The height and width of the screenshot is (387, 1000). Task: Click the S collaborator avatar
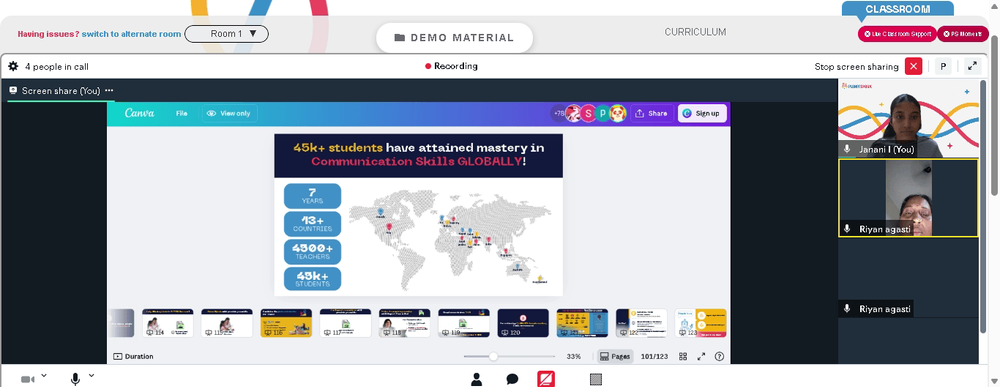[587, 113]
